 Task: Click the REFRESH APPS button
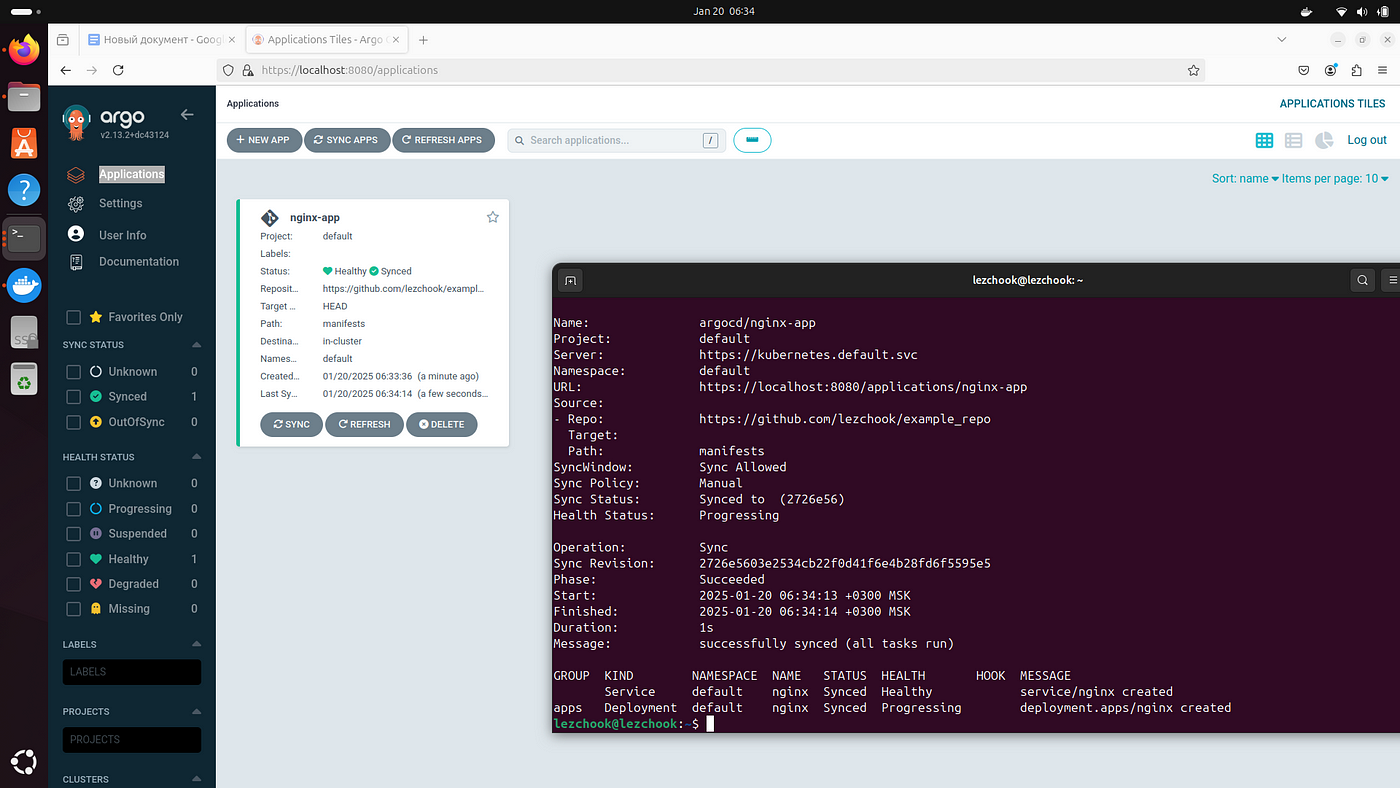(442, 140)
